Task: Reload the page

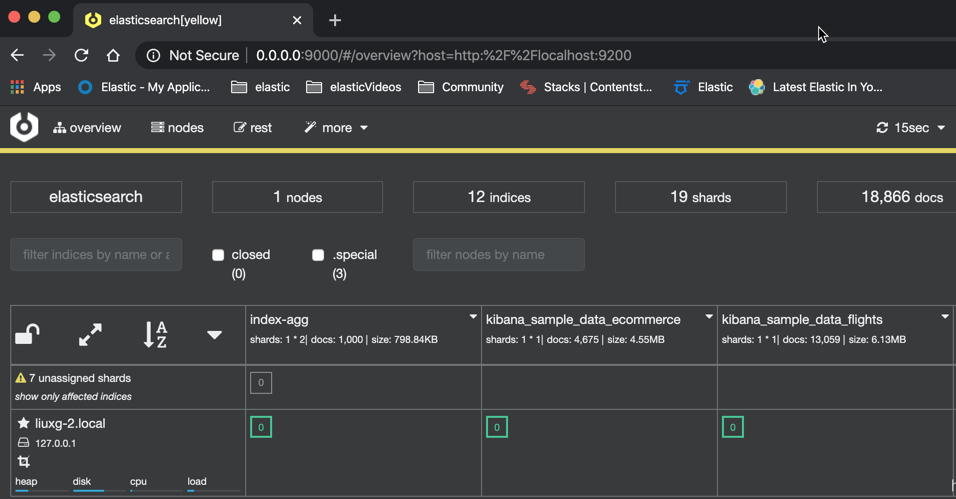Action: (x=81, y=56)
